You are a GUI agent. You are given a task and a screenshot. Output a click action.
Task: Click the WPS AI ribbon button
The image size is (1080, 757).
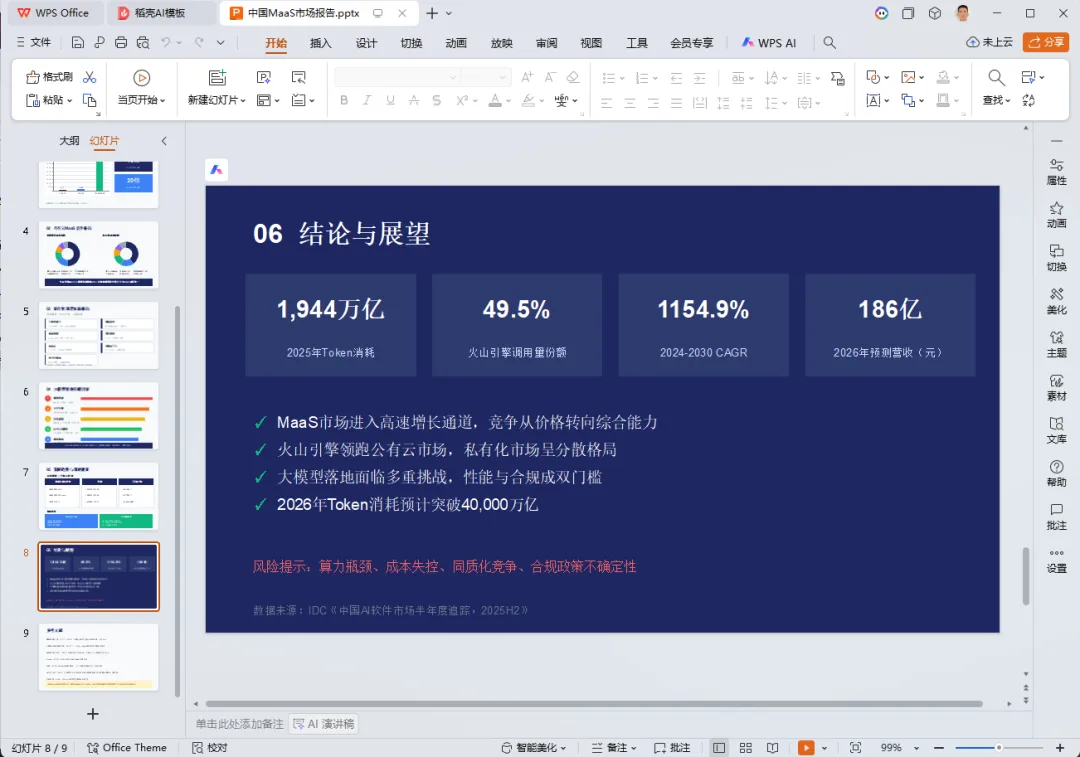[769, 43]
